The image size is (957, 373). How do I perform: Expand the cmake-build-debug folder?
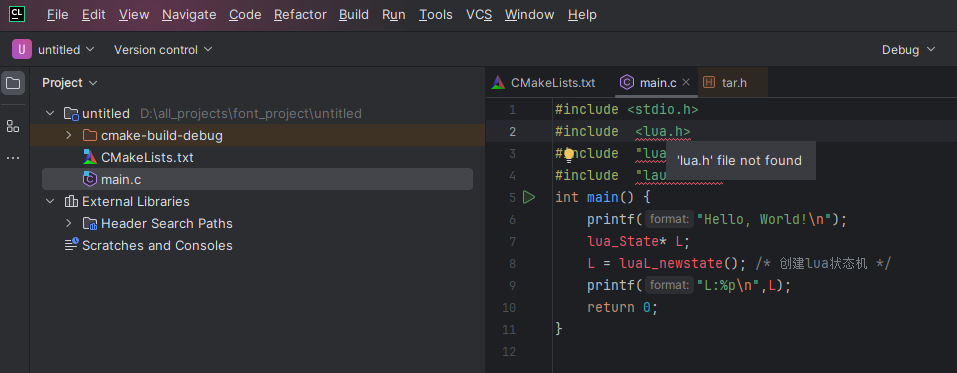click(69, 136)
